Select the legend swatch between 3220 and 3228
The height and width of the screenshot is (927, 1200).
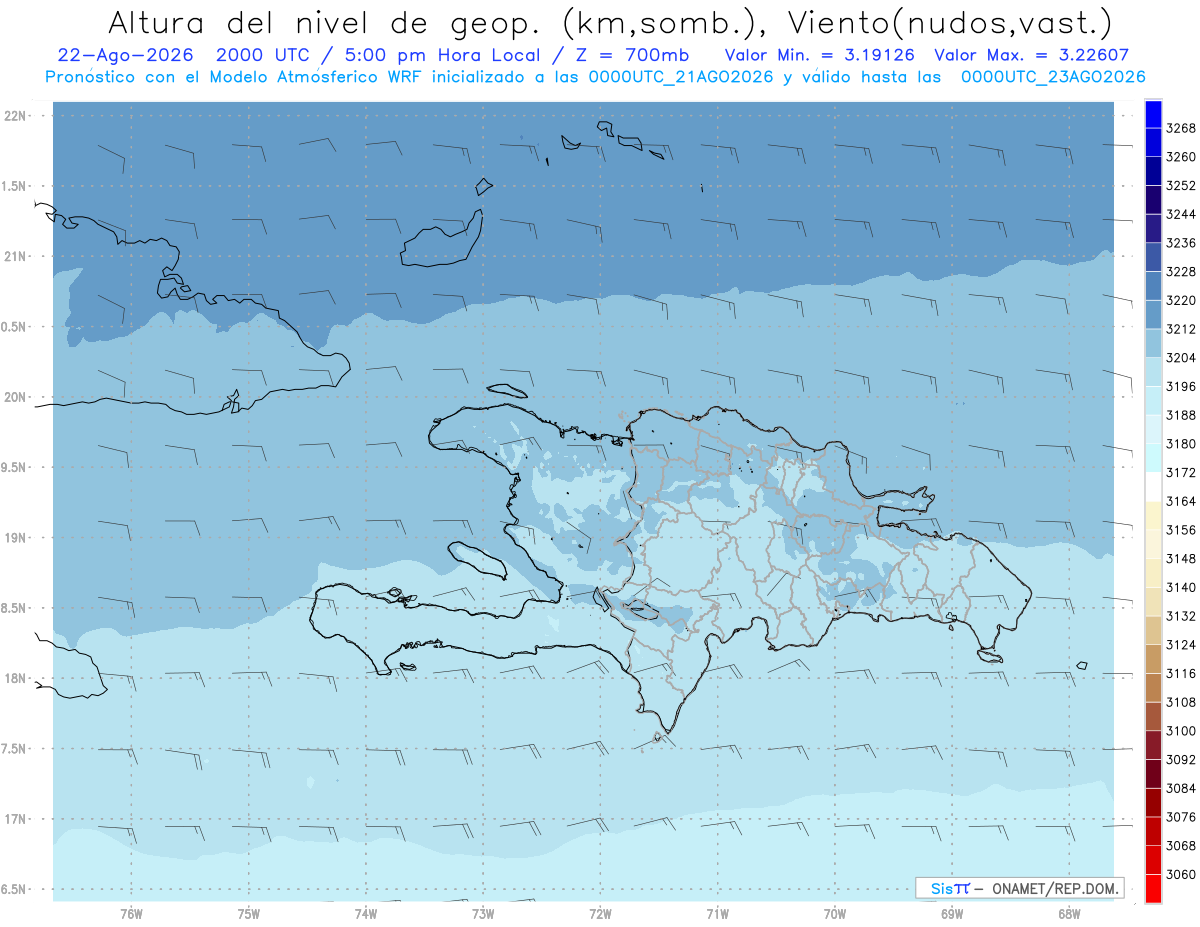(x=1152, y=286)
